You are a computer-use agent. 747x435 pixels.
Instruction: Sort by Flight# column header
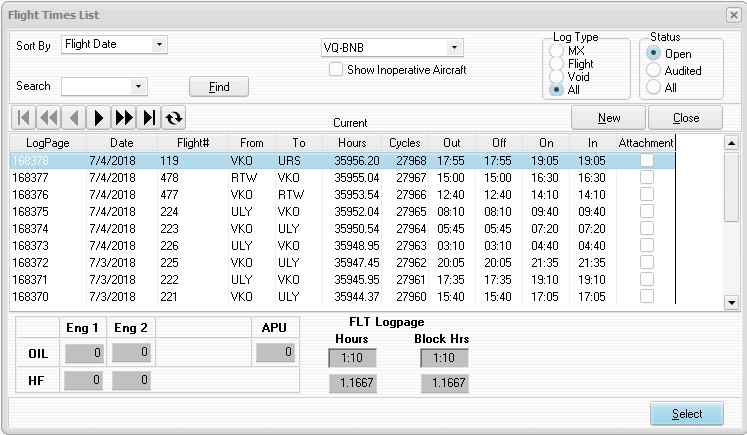(193, 143)
